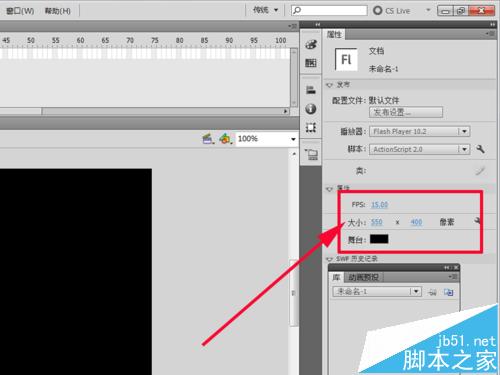This screenshot has width=500, height=375.
Task: Click the timeline vertical scrollbar
Action: tap(294, 77)
